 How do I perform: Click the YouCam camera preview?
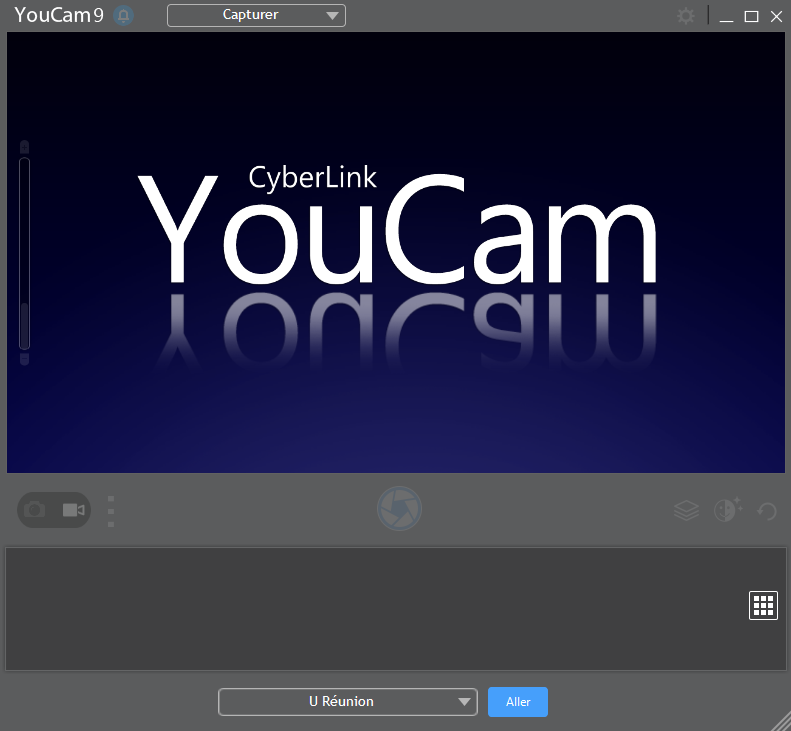(396, 252)
